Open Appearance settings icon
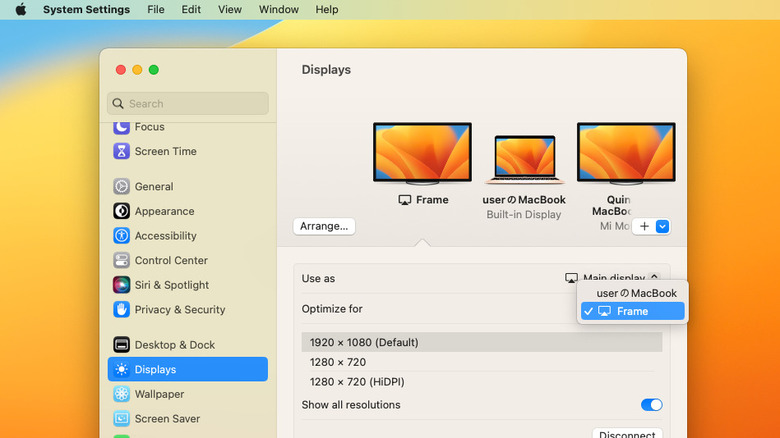Screen dimensions: 780x438 point(121,211)
